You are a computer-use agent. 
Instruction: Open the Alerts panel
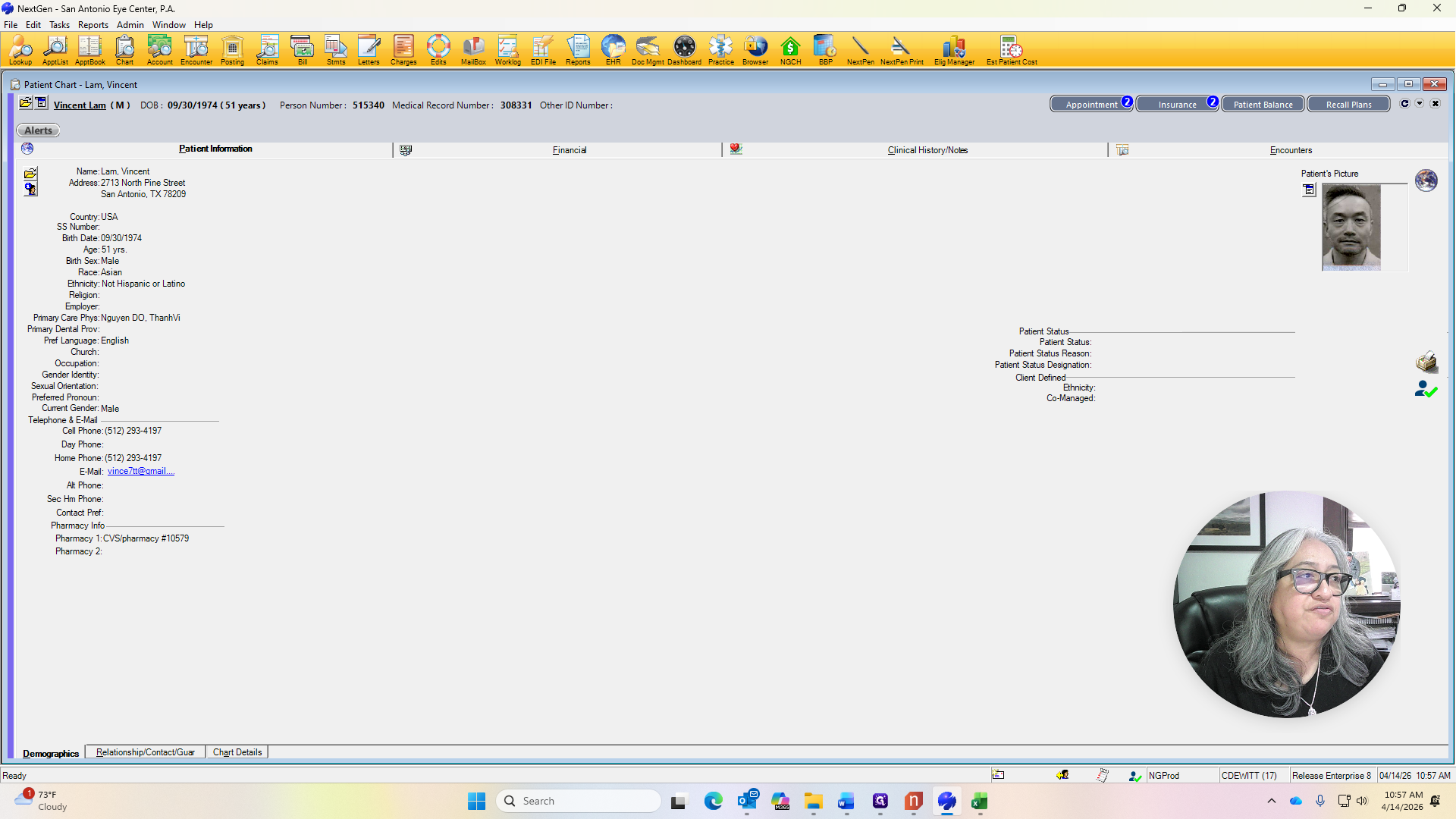(38, 130)
